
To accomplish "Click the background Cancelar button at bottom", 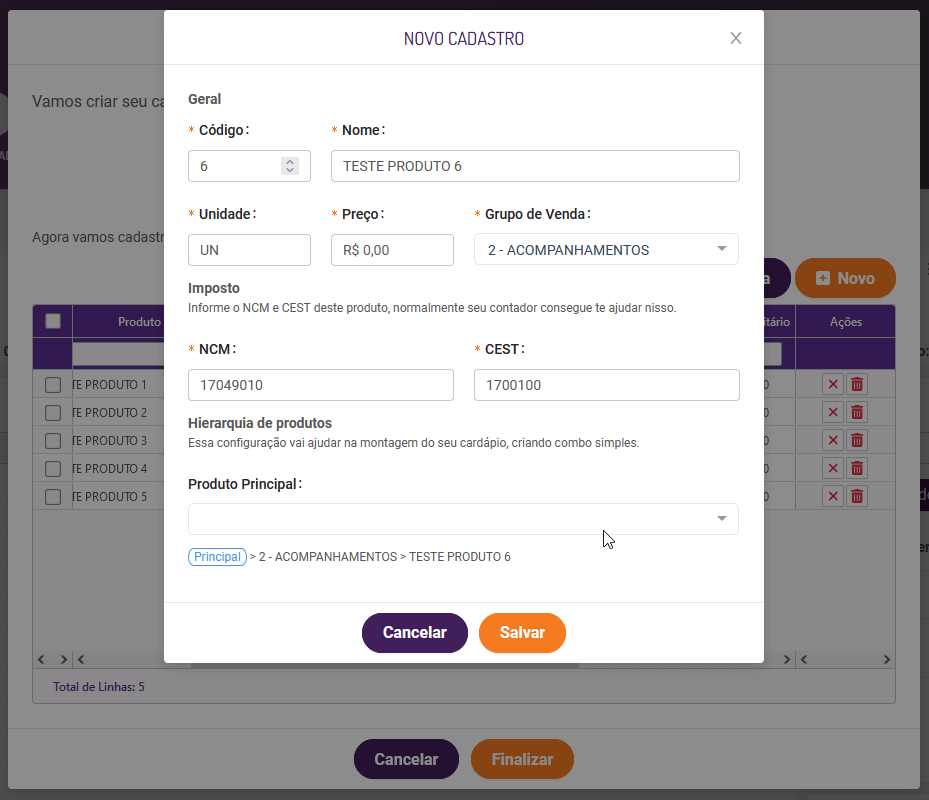I will (406, 759).
